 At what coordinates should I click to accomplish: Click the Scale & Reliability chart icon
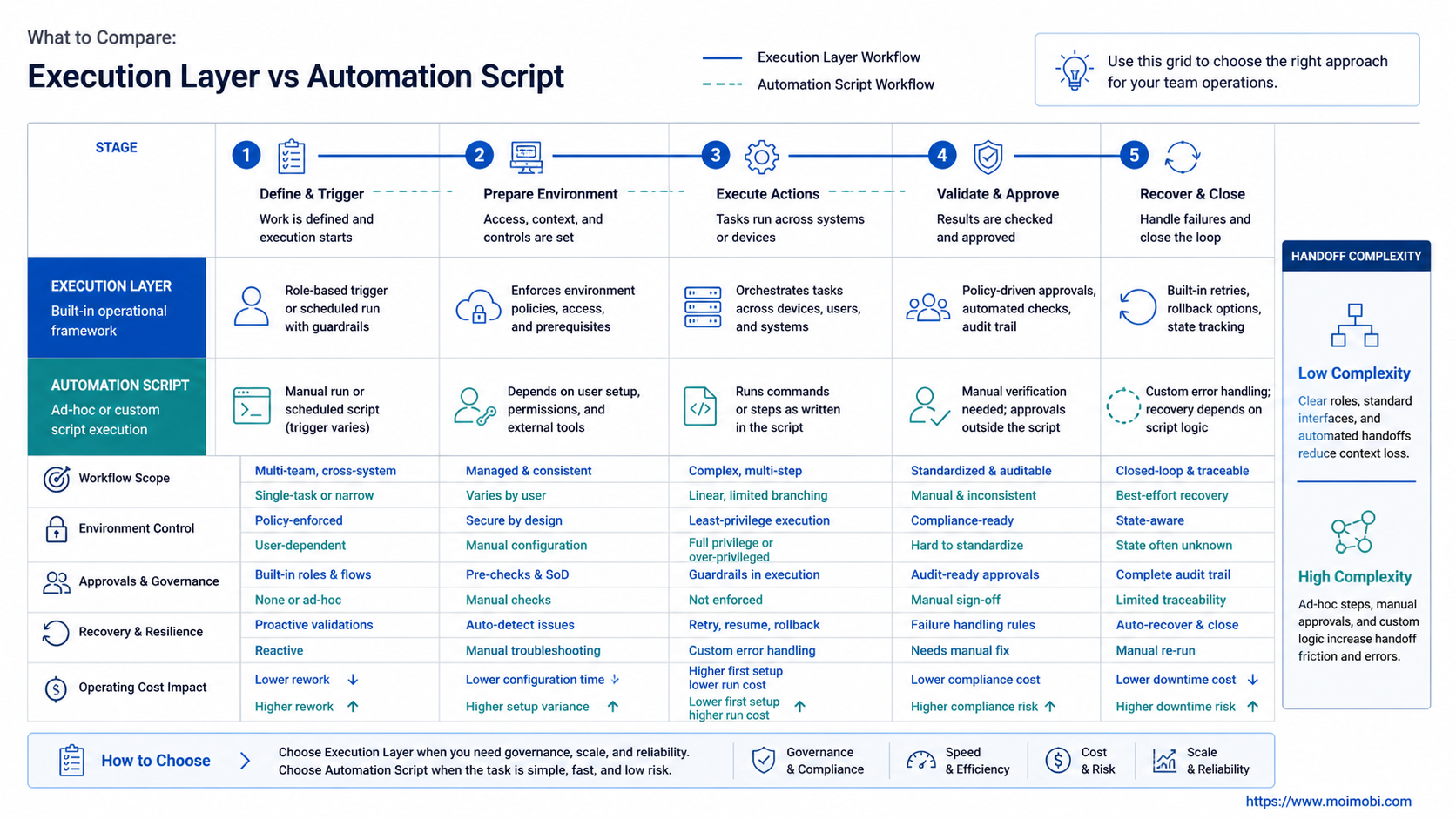[1164, 761]
